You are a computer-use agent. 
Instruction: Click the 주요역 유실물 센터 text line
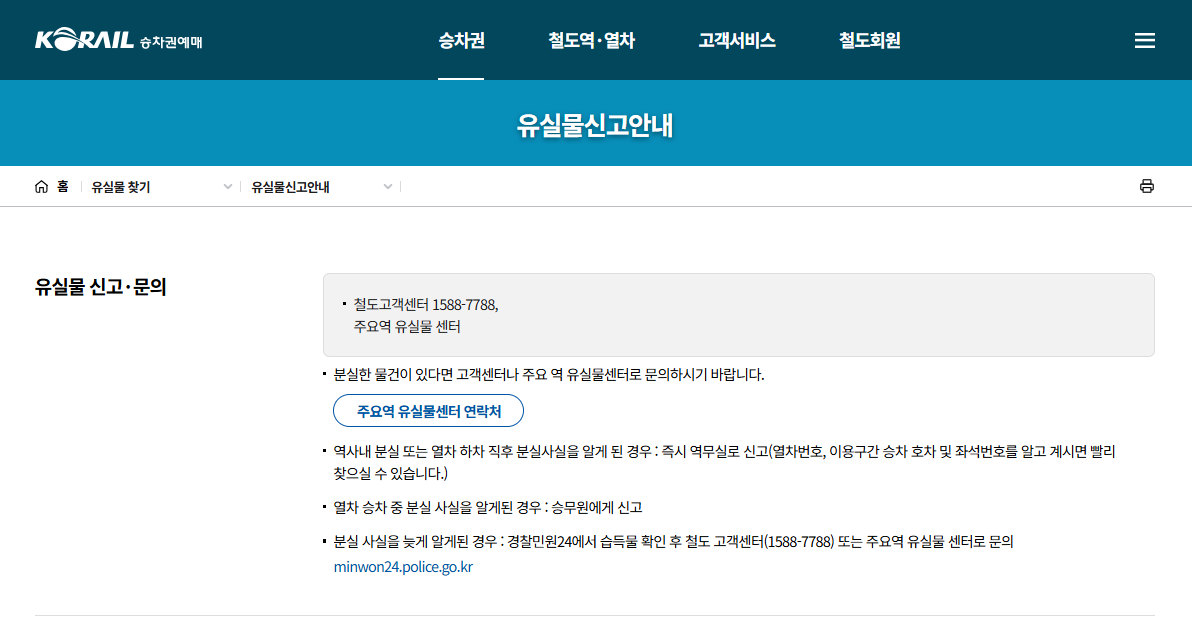point(407,327)
